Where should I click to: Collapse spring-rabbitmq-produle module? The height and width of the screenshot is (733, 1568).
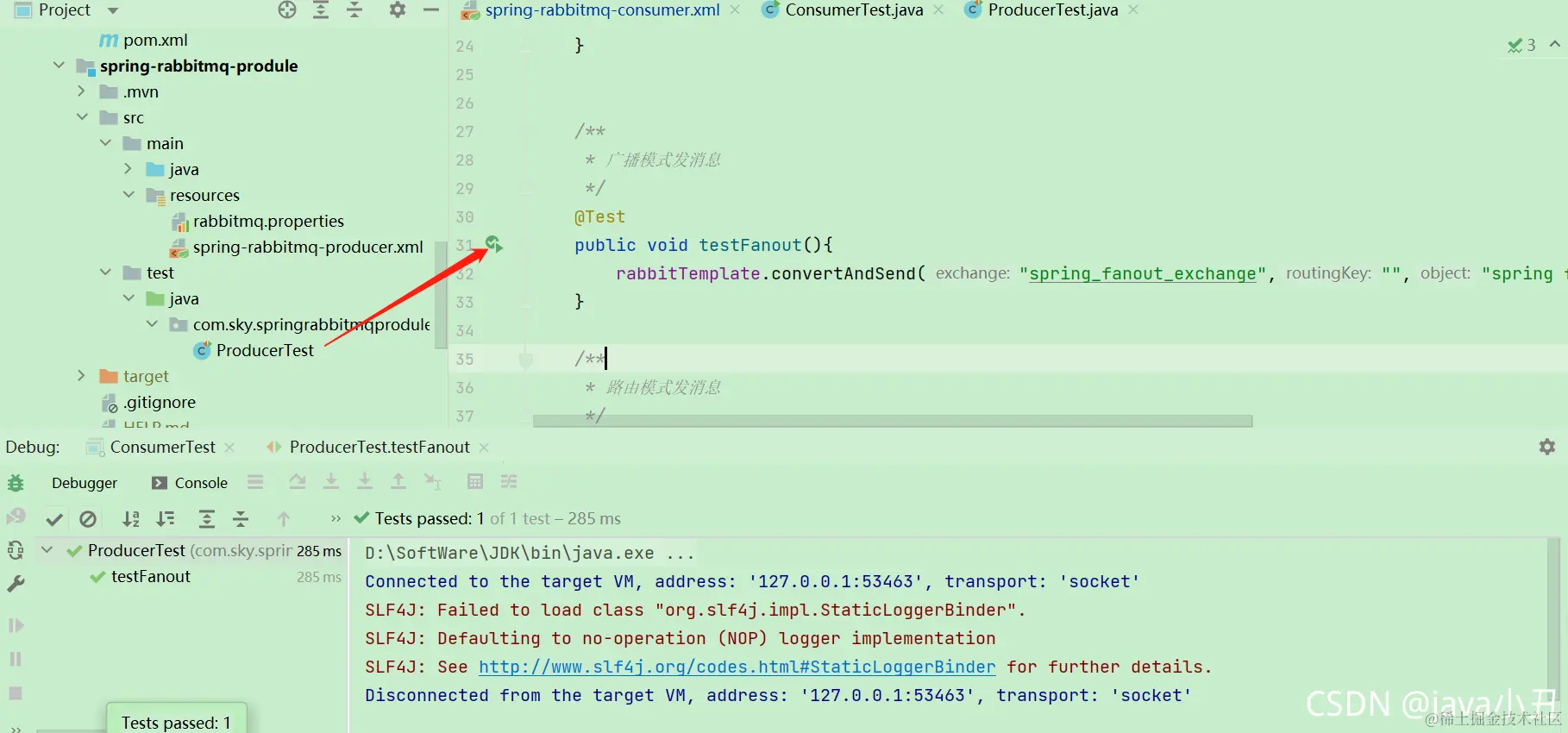pos(59,66)
